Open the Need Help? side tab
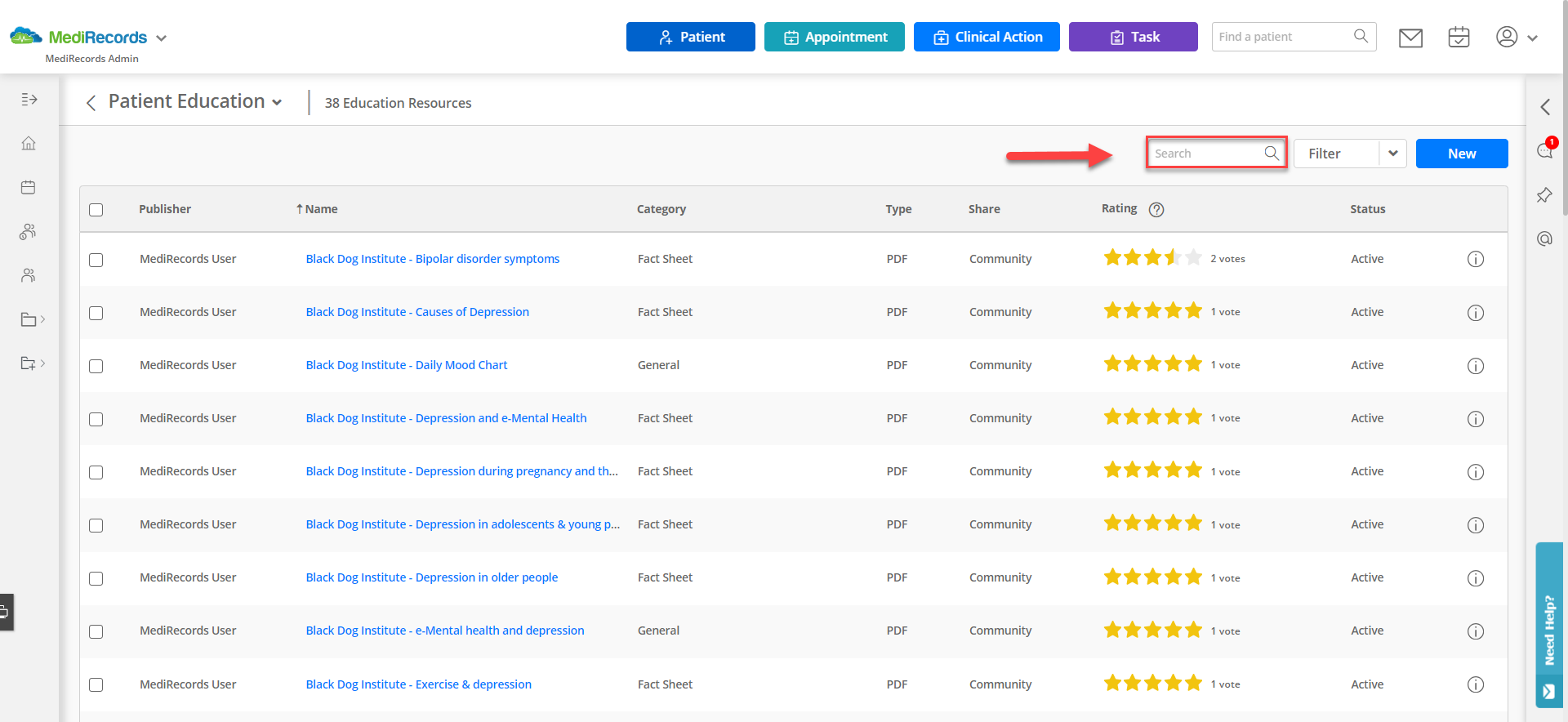 (1549, 625)
